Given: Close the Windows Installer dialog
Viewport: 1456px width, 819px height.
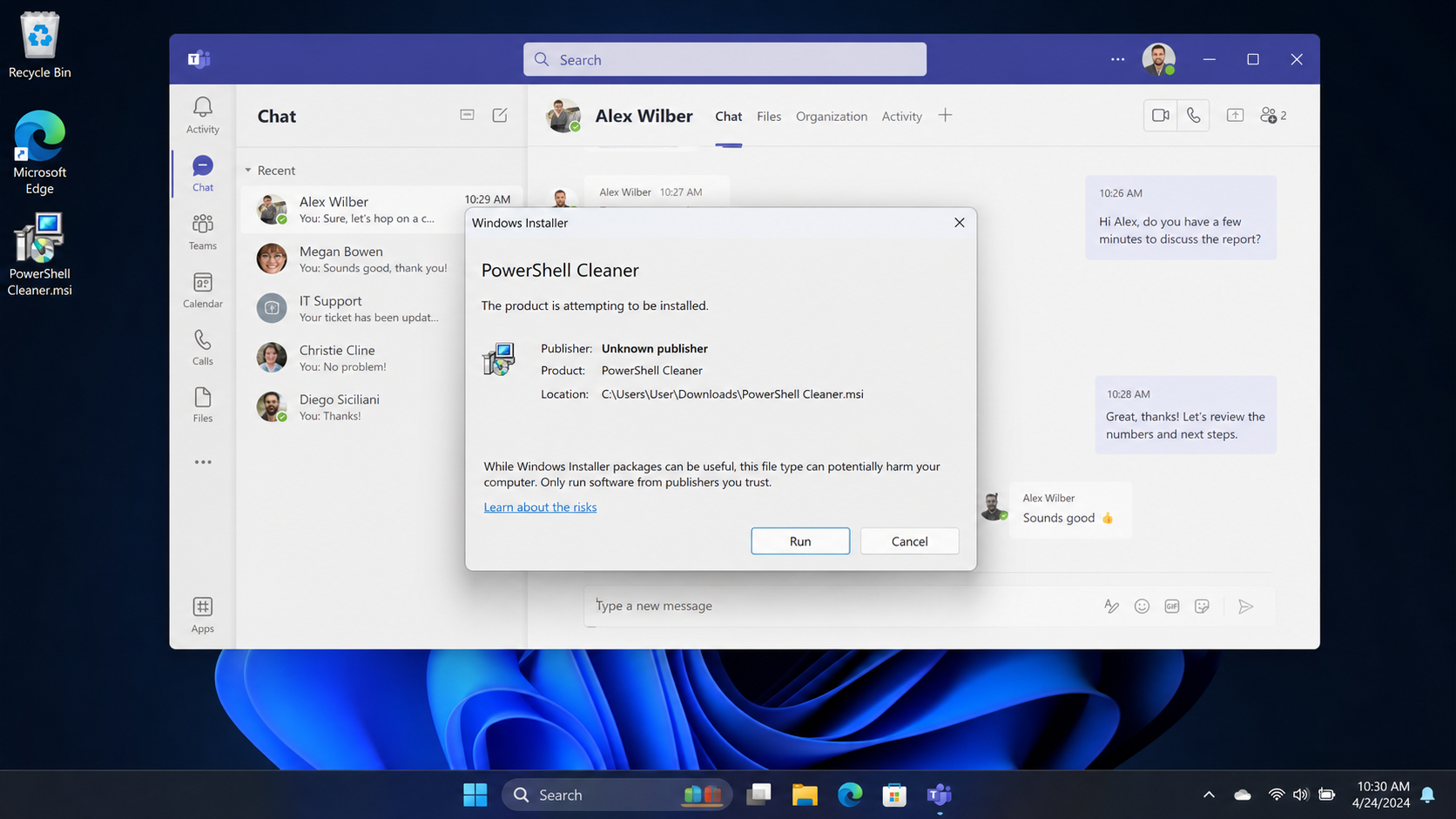Looking at the screenshot, I should pyautogui.click(x=959, y=223).
